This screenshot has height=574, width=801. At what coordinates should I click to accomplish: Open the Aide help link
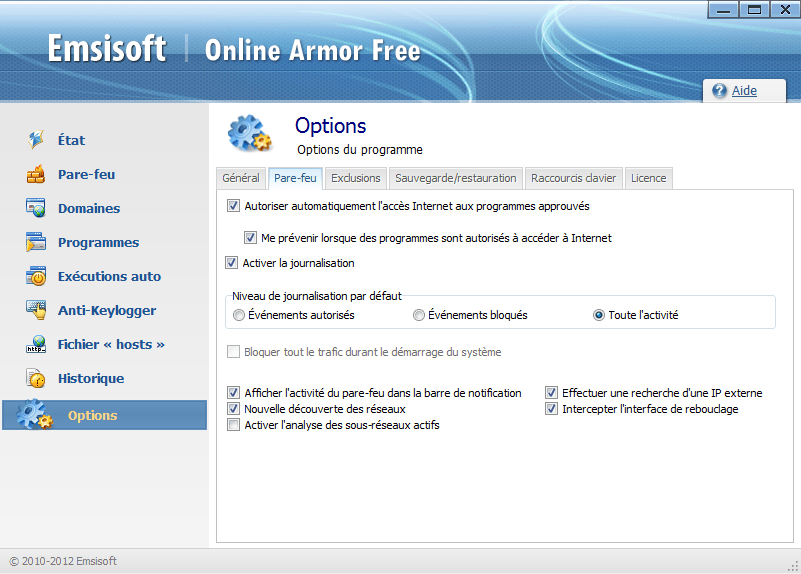click(744, 91)
